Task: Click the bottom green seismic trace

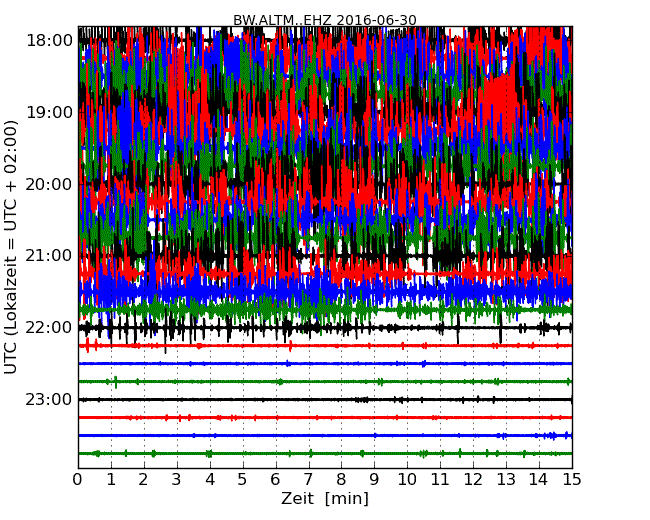Action: click(325, 453)
